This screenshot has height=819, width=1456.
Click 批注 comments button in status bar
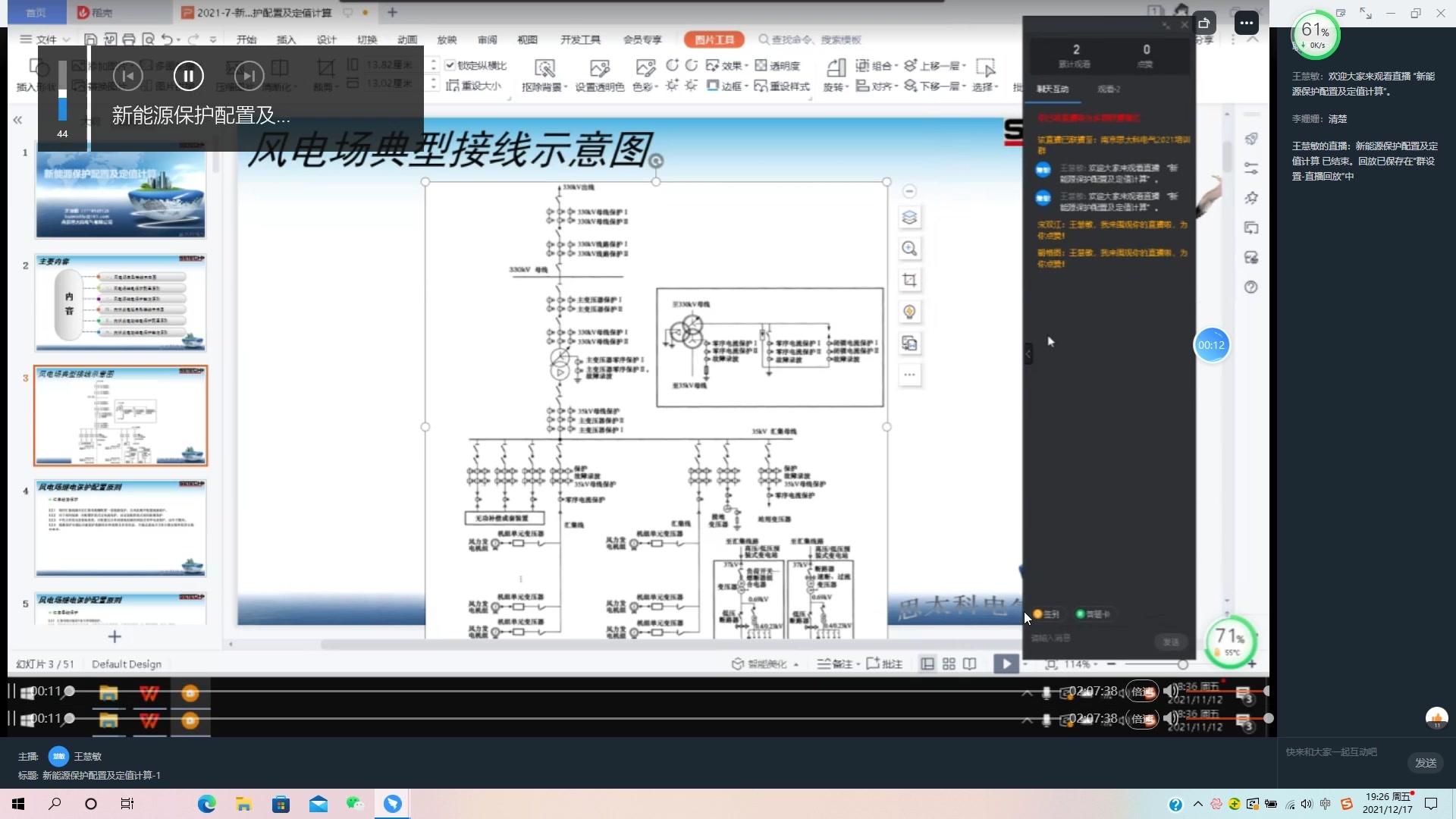click(884, 664)
